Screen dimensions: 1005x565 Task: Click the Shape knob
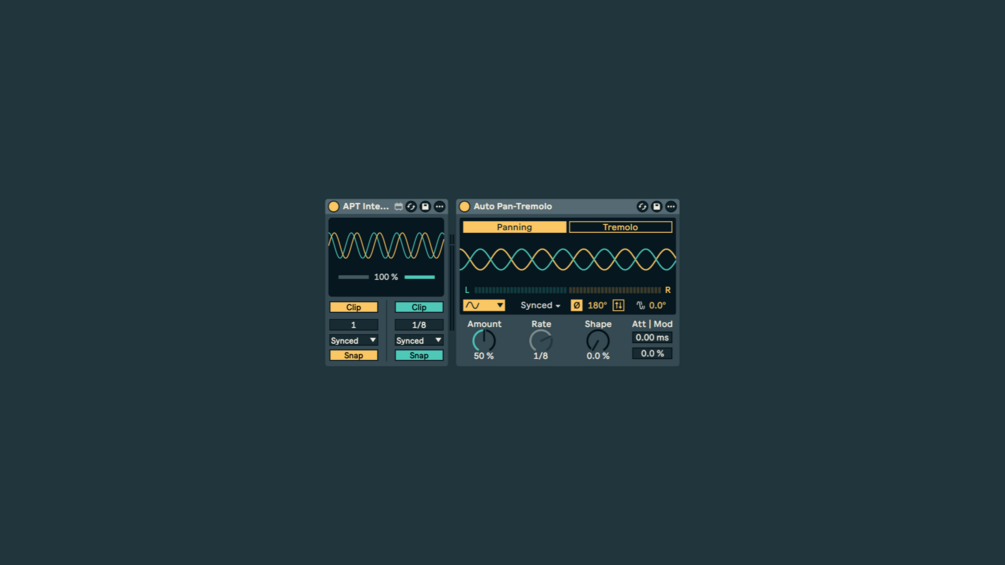598,341
